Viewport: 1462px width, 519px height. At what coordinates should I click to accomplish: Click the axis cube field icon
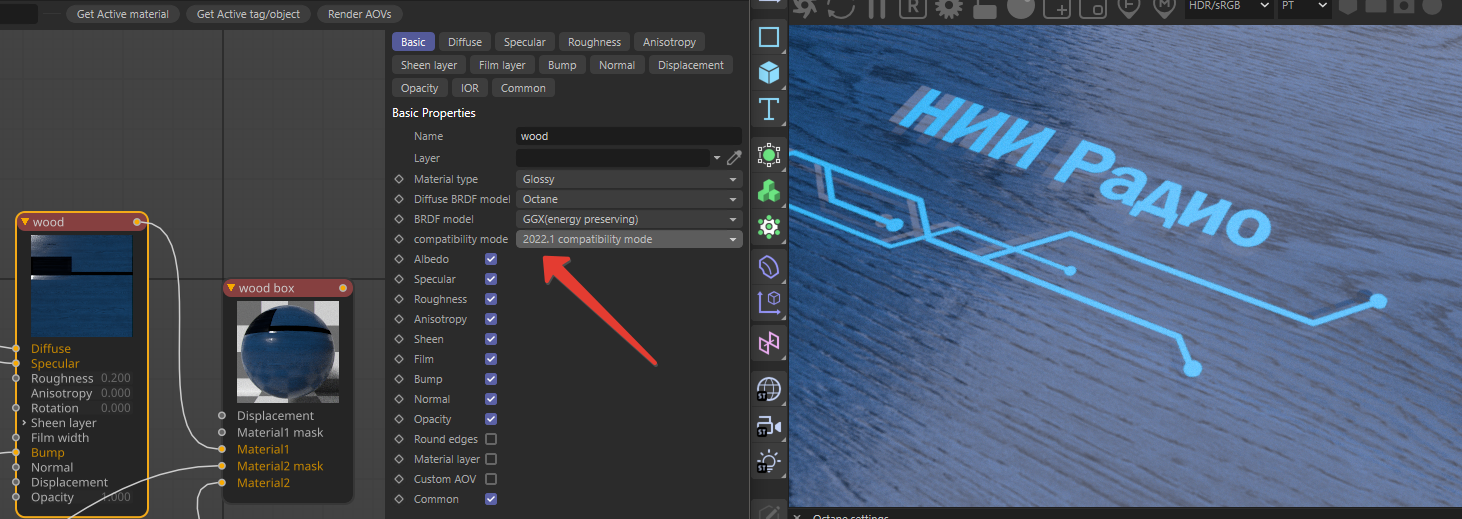(768, 301)
